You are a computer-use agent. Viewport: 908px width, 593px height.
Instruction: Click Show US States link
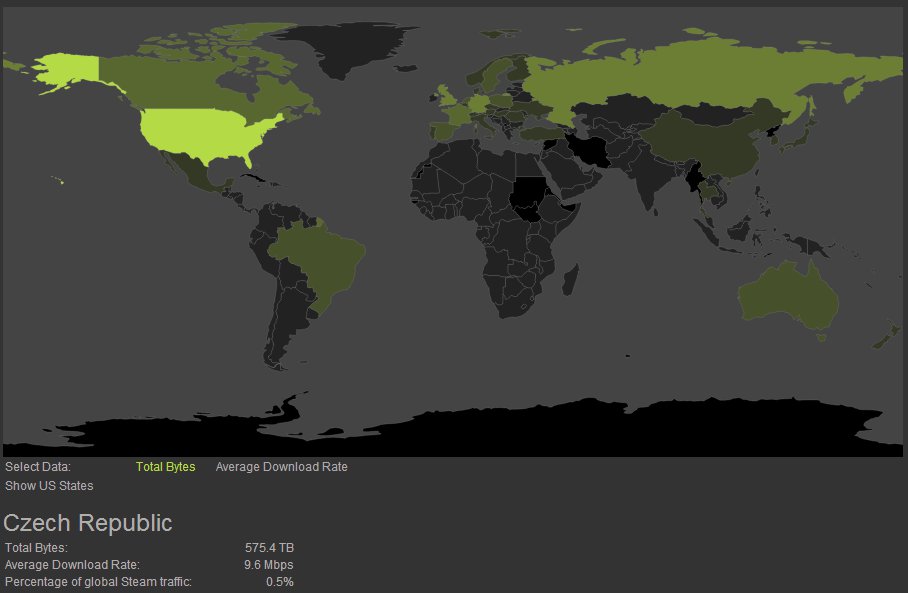click(49, 486)
